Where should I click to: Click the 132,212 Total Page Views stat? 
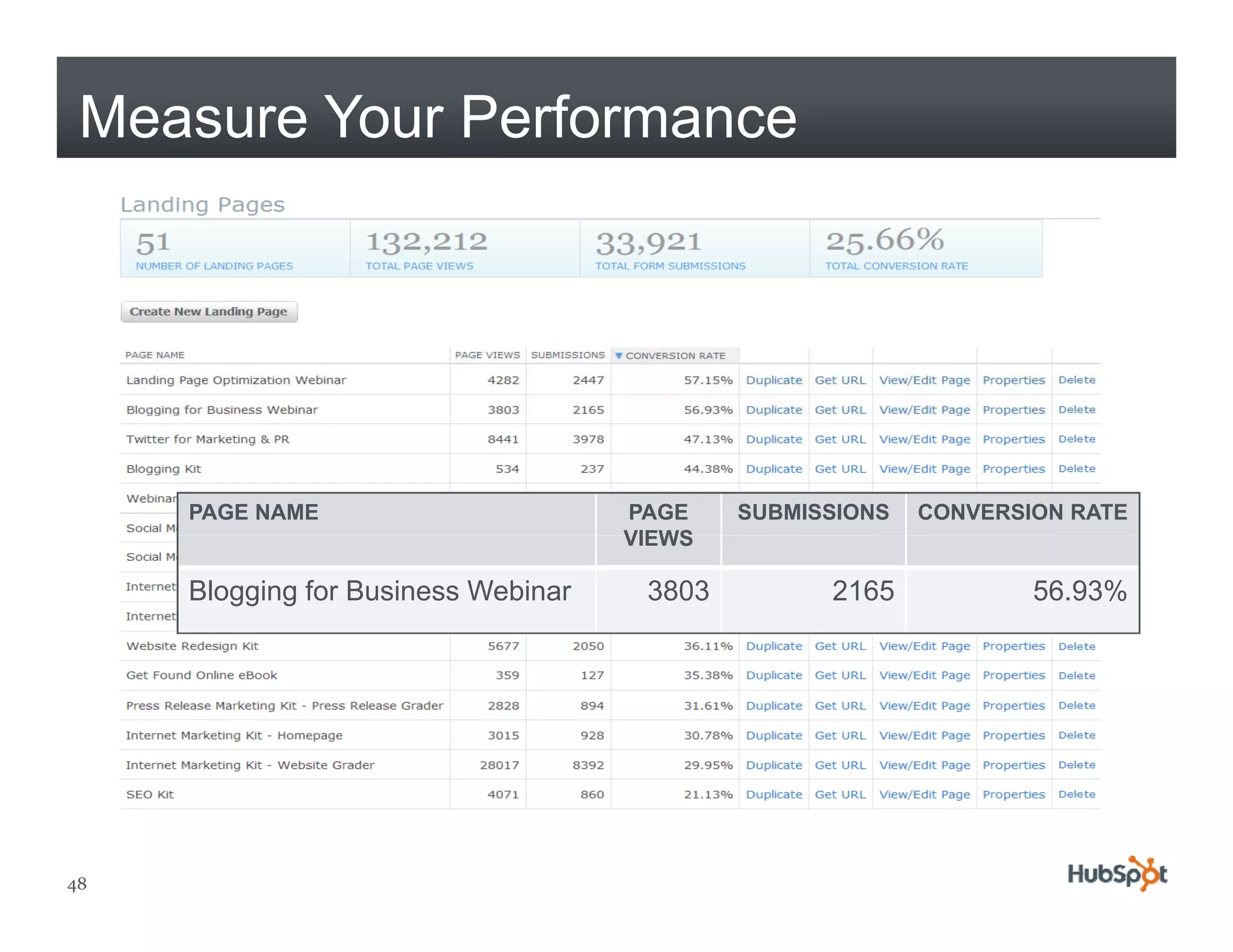(x=465, y=249)
